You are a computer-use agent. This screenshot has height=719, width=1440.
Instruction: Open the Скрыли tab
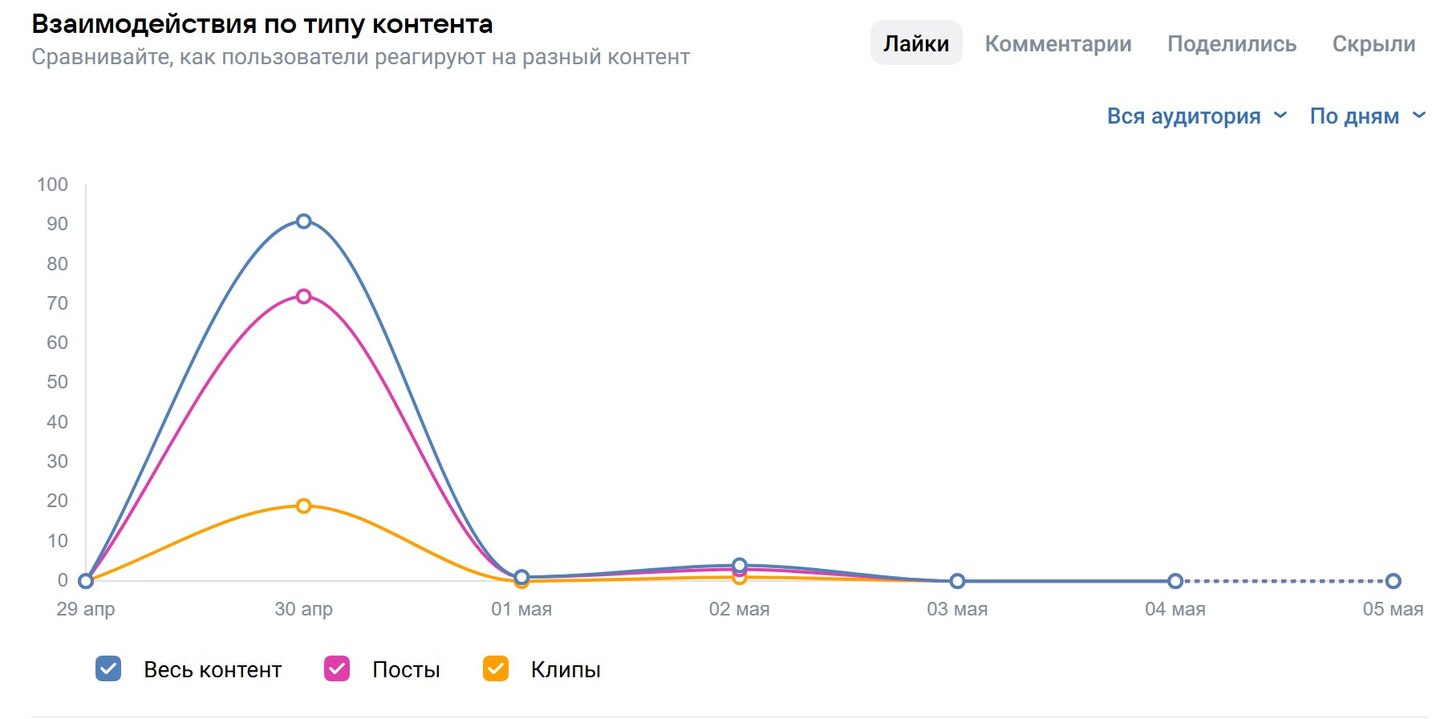point(1374,44)
